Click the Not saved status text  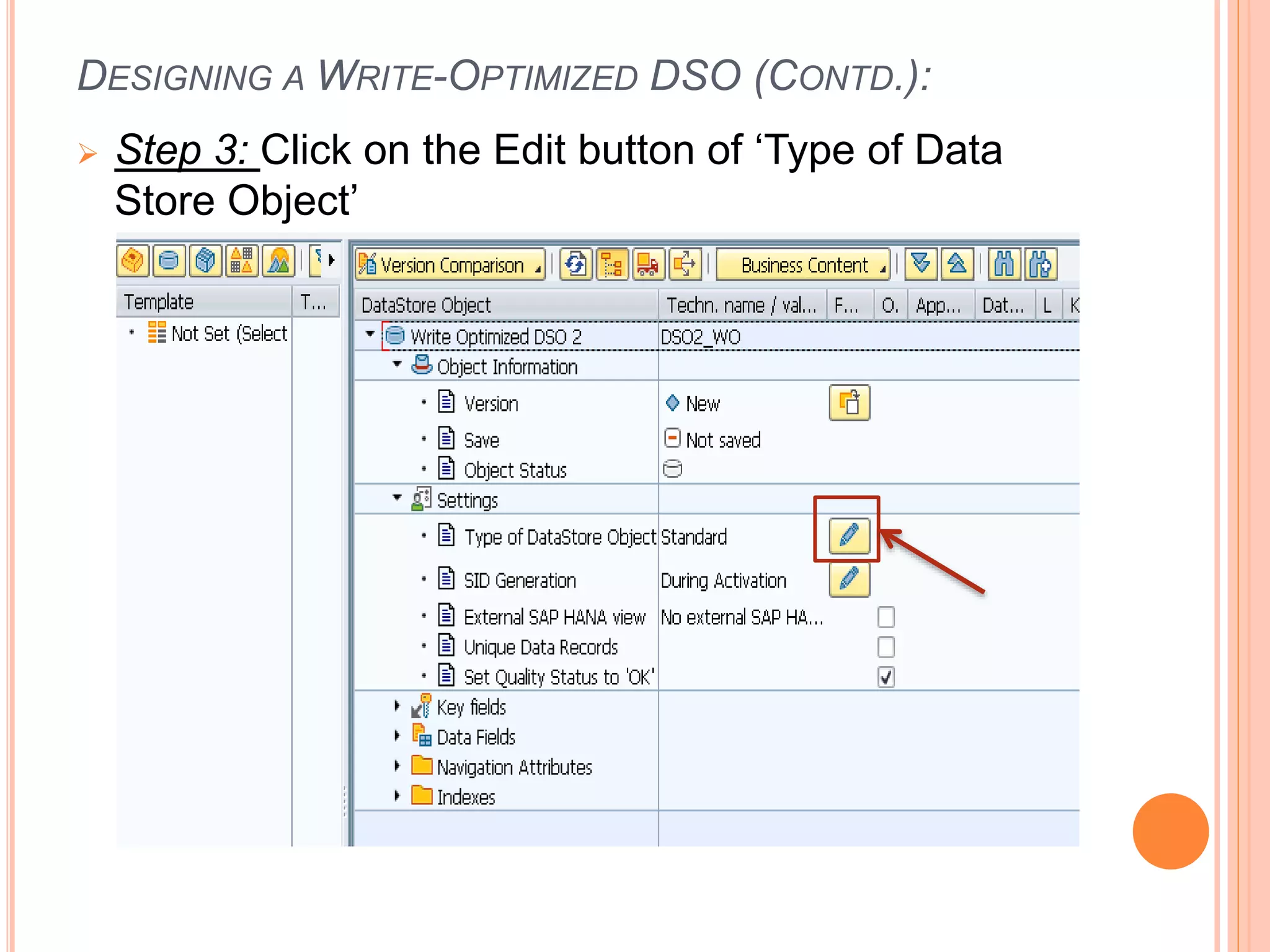[x=723, y=440]
